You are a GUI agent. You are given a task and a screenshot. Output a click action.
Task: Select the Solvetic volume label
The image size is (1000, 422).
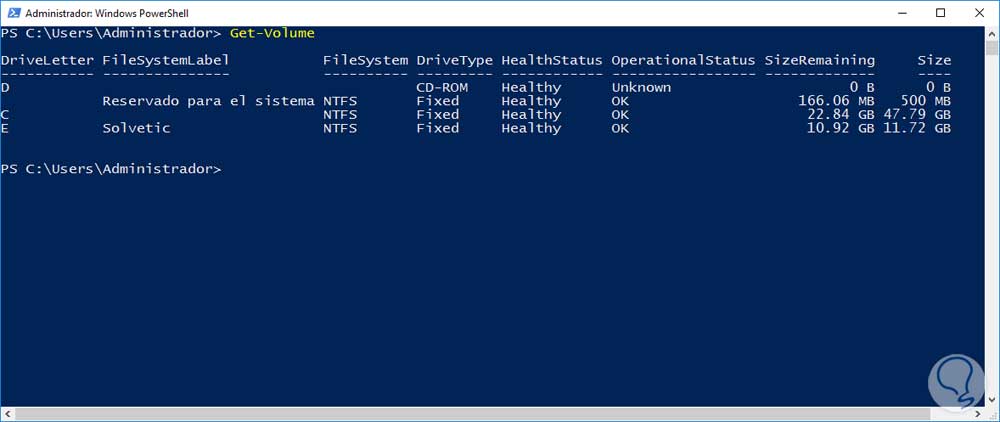136,128
